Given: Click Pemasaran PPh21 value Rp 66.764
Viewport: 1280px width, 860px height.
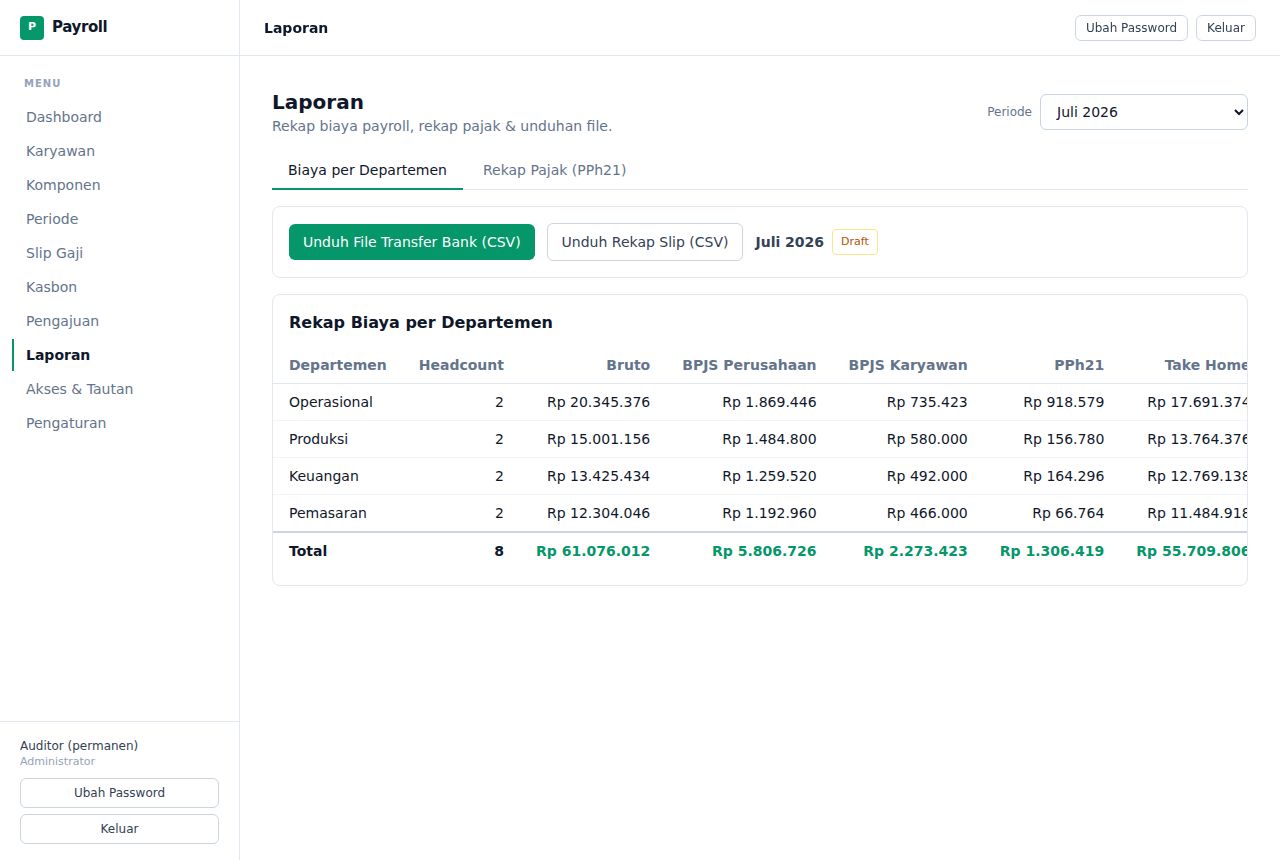Looking at the screenshot, I should click(x=1068, y=513).
